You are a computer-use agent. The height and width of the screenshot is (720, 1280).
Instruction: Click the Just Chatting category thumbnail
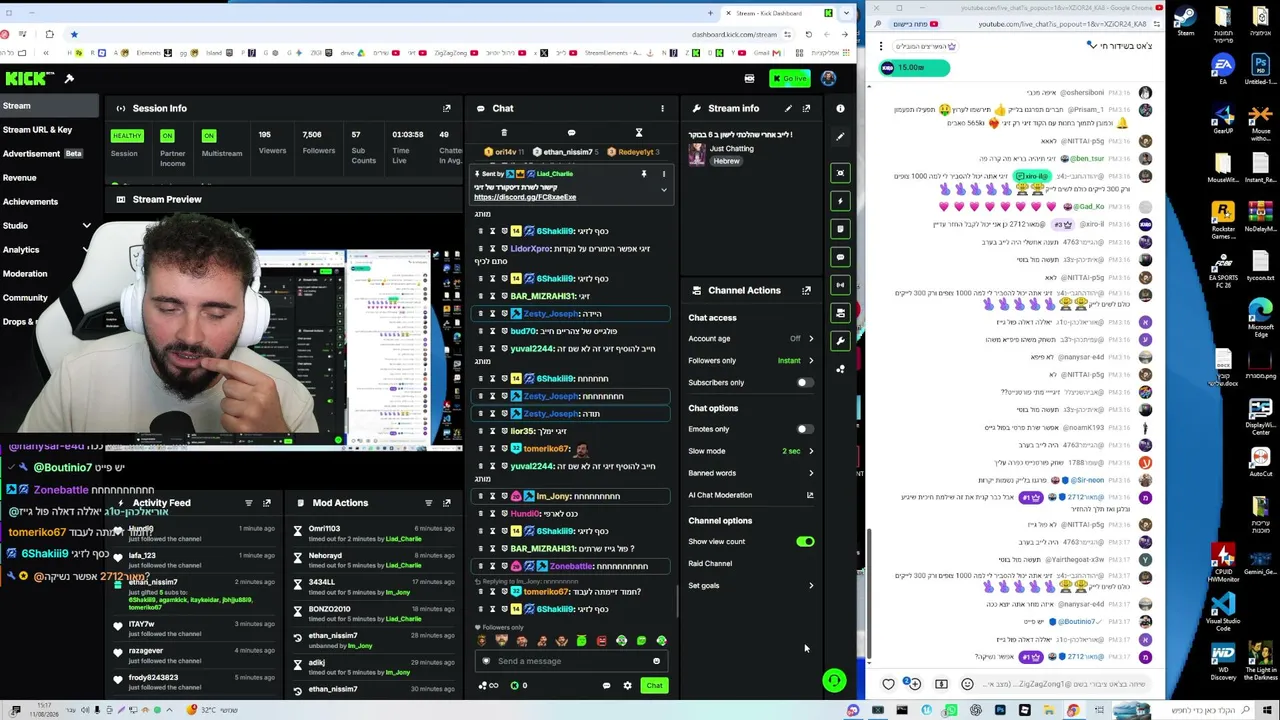pyautogui.click(x=697, y=154)
